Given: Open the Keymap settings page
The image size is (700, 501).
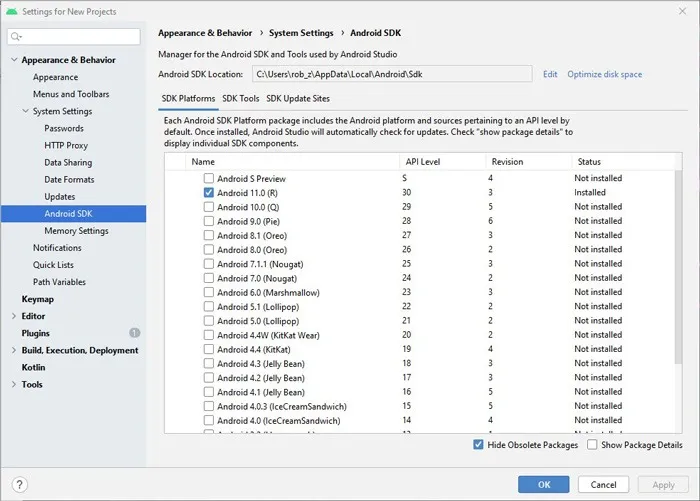Looking at the screenshot, I should (38, 299).
